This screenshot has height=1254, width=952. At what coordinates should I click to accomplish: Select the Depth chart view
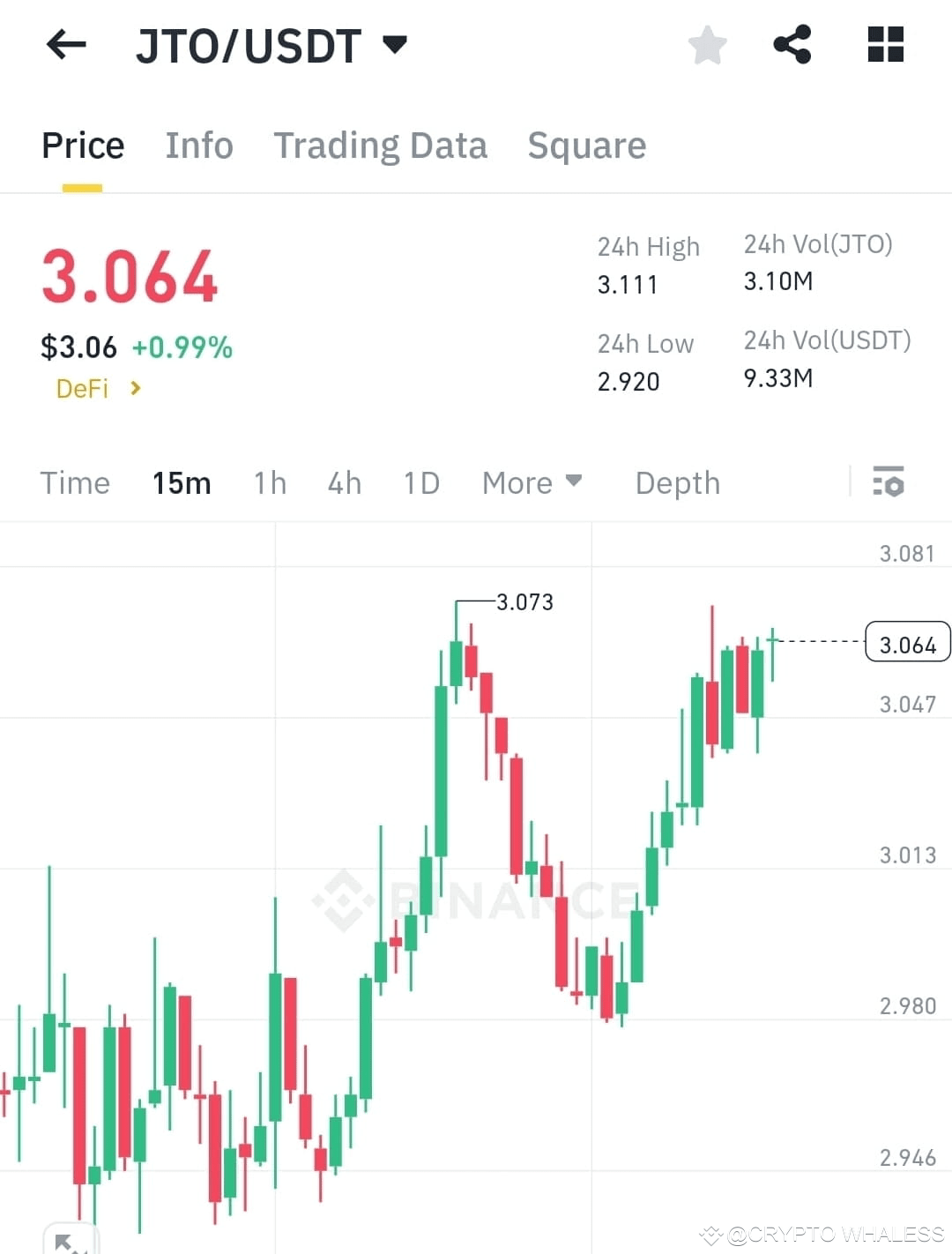pos(676,482)
